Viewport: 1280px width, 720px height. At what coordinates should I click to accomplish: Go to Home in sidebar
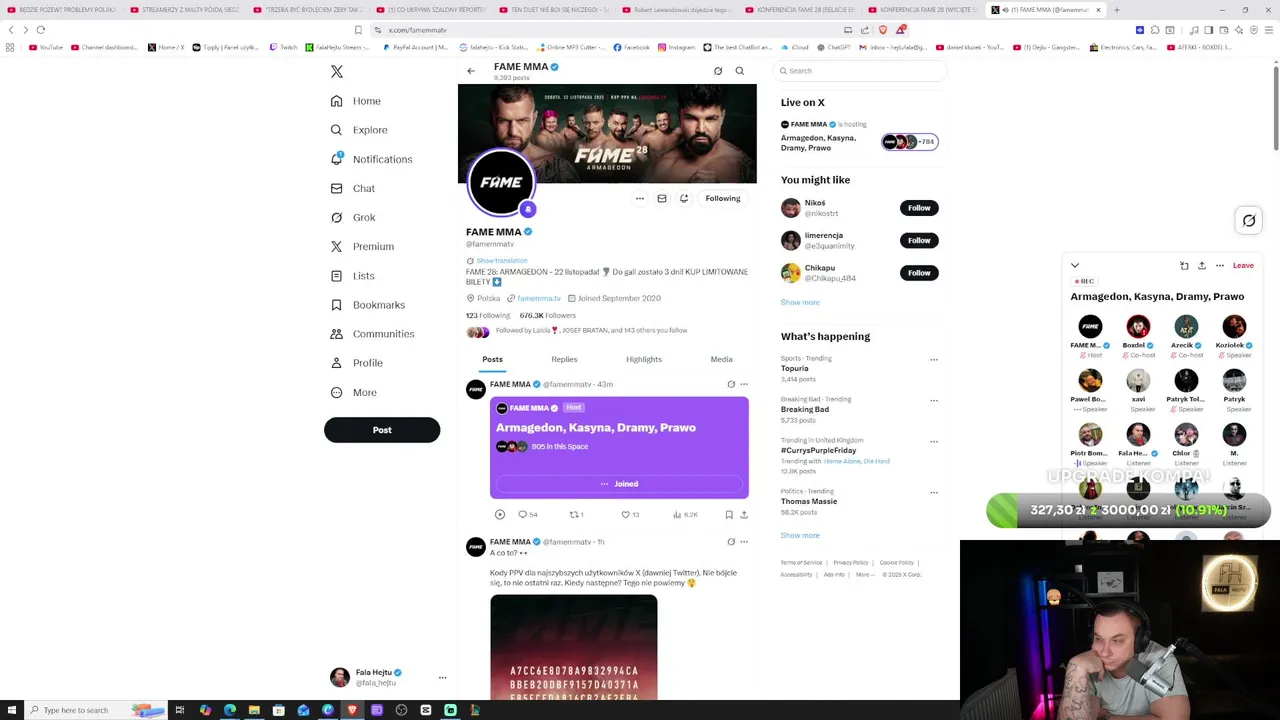356,101
